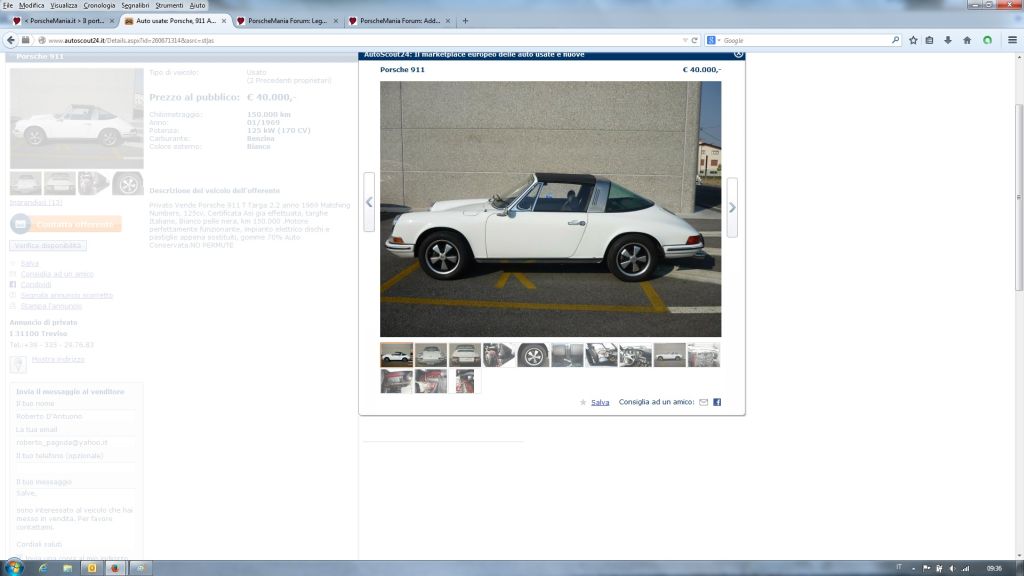
Task: Click the network signal tray icon
Action: [x=965, y=568]
